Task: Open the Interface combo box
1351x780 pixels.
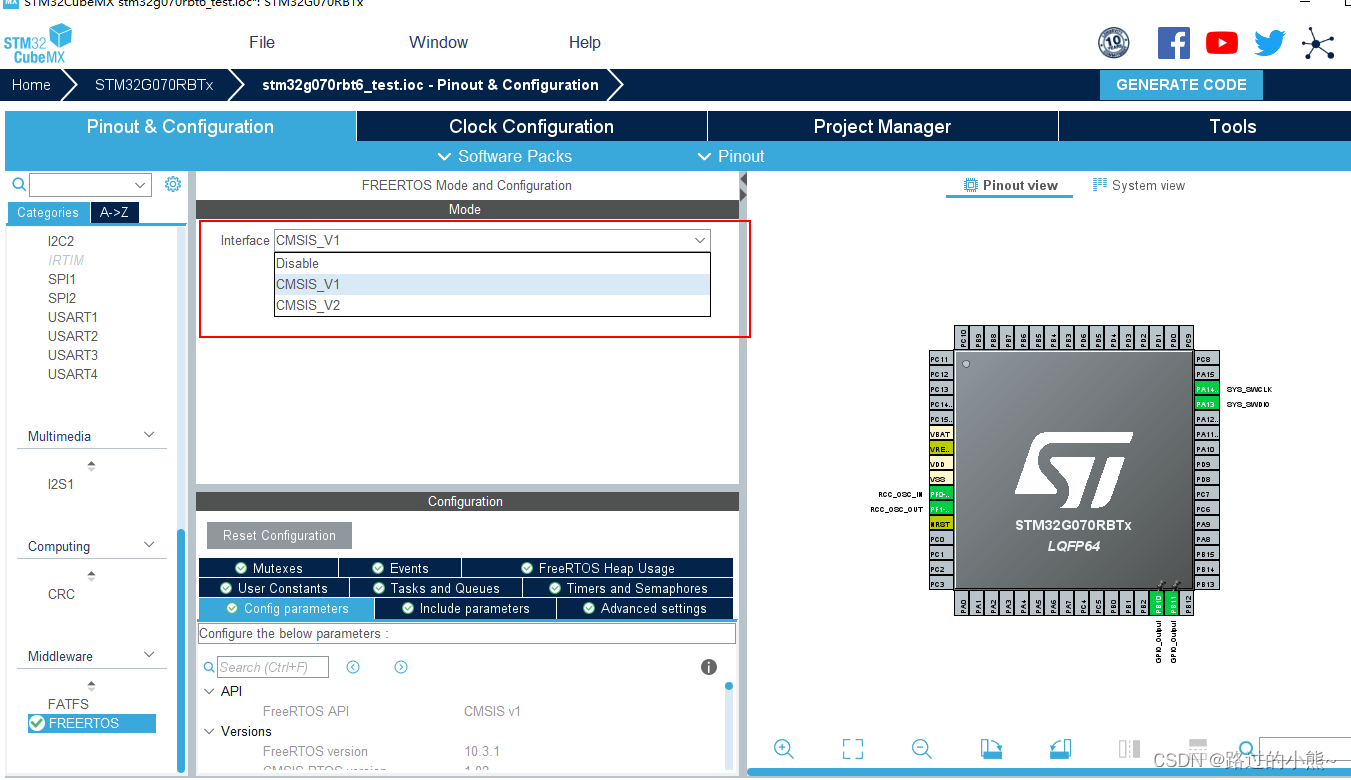Action: click(492, 240)
